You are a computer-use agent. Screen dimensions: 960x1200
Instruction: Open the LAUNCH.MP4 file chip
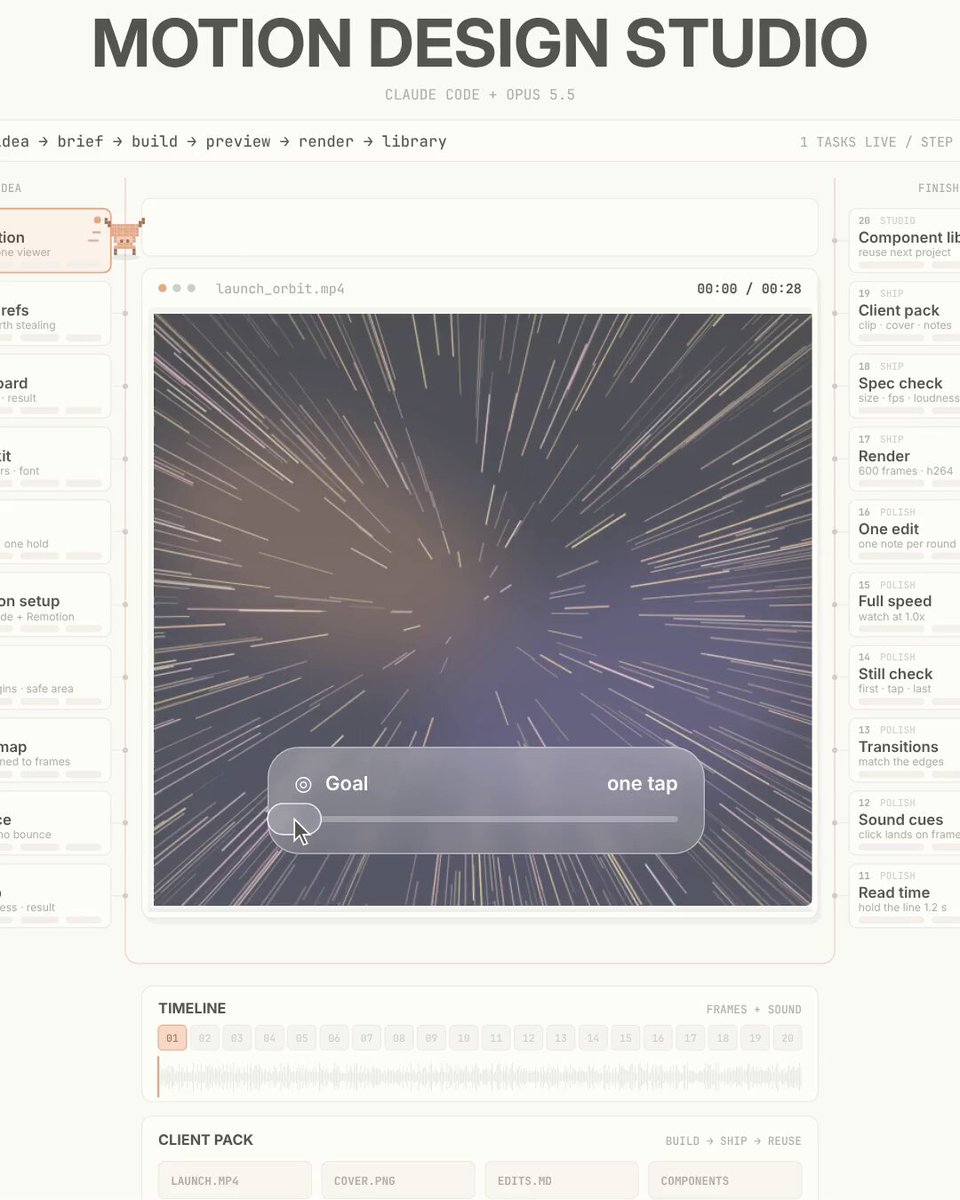pos(235,1181)
